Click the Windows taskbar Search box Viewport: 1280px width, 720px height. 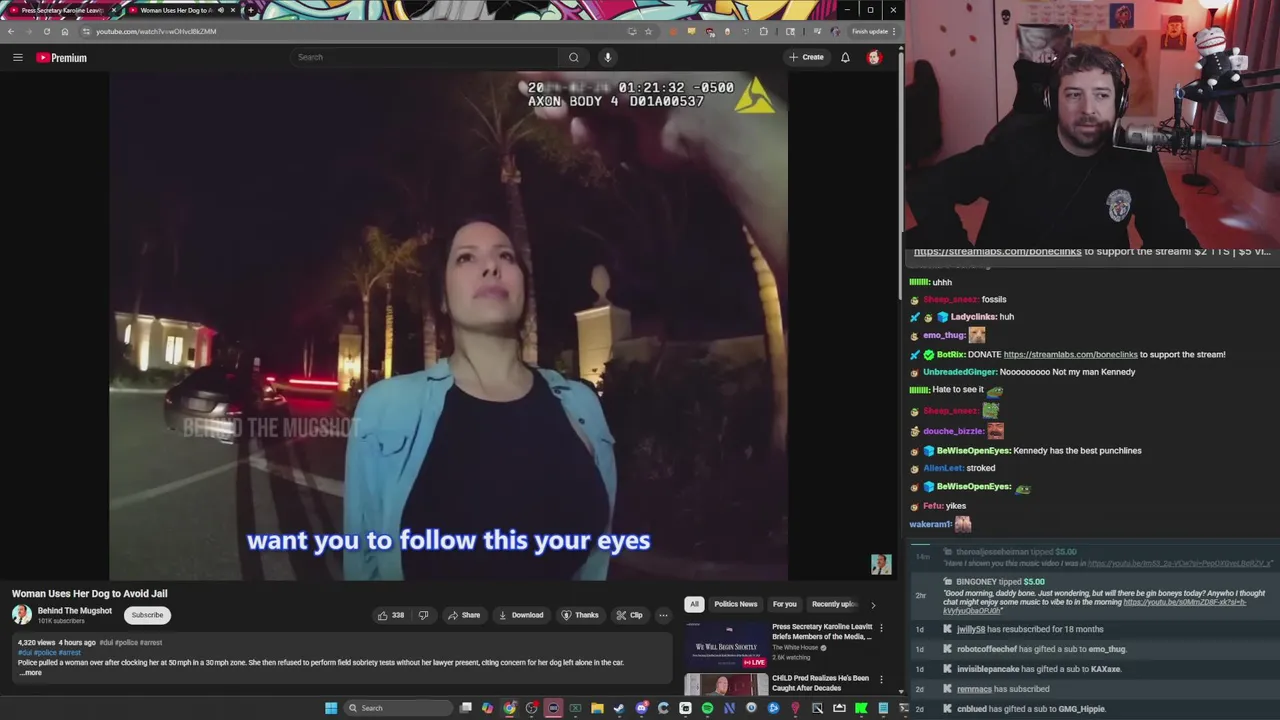(x=398, y=708)
